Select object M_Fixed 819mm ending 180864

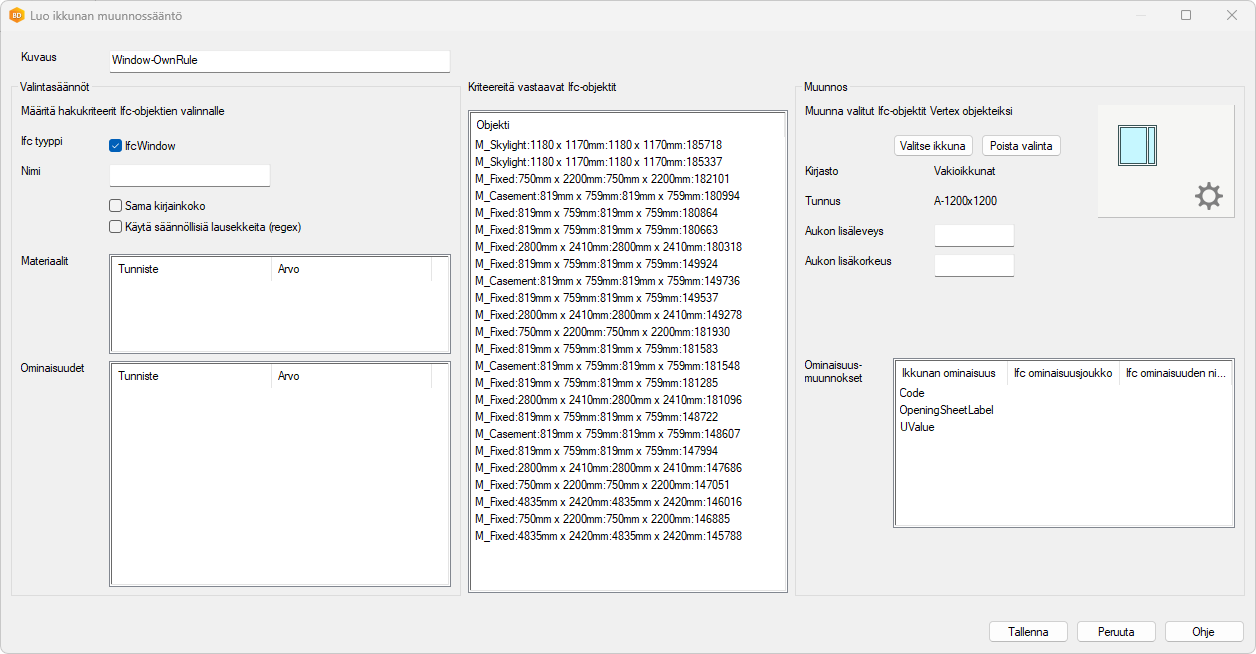click(596, 213)
